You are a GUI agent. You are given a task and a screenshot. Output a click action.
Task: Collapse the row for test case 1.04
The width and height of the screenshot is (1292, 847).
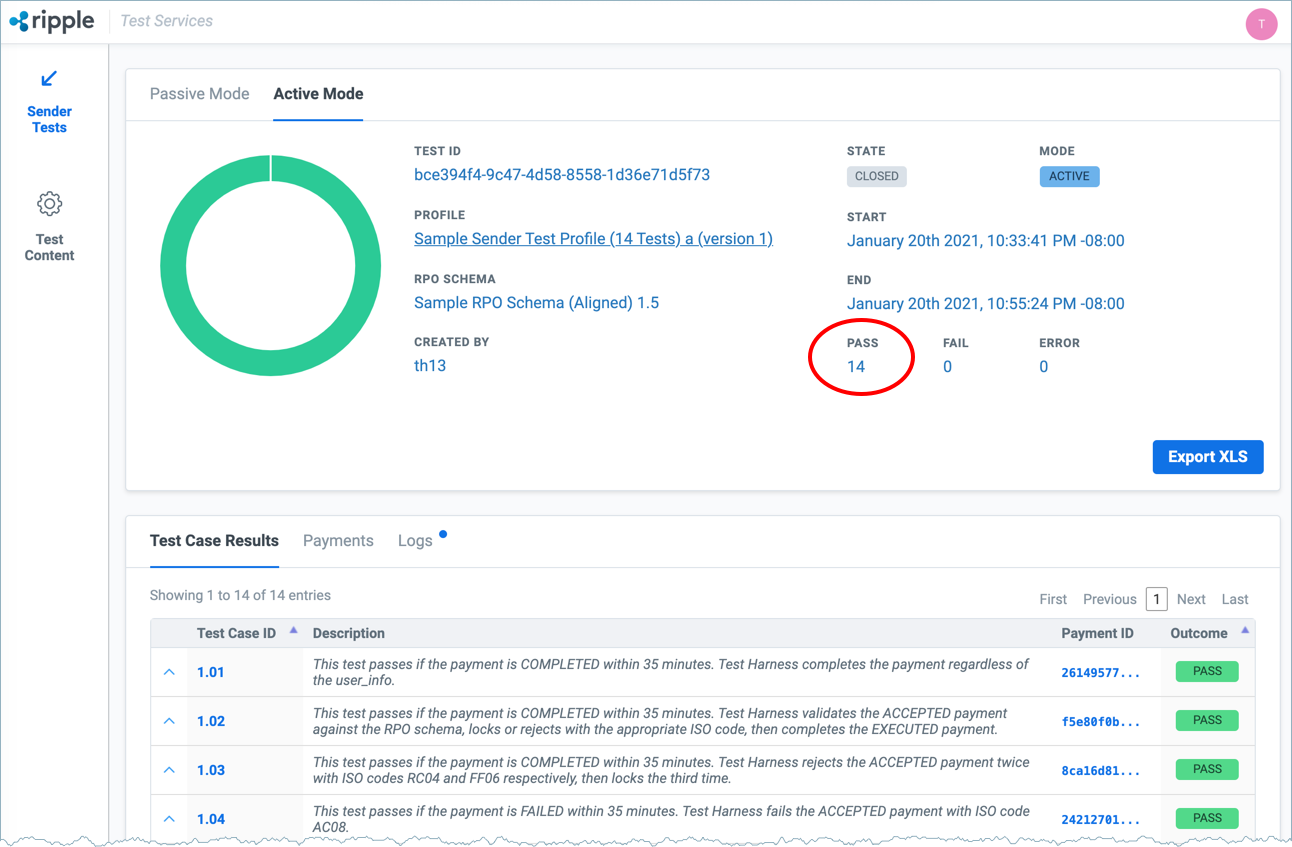pos(169,818)
